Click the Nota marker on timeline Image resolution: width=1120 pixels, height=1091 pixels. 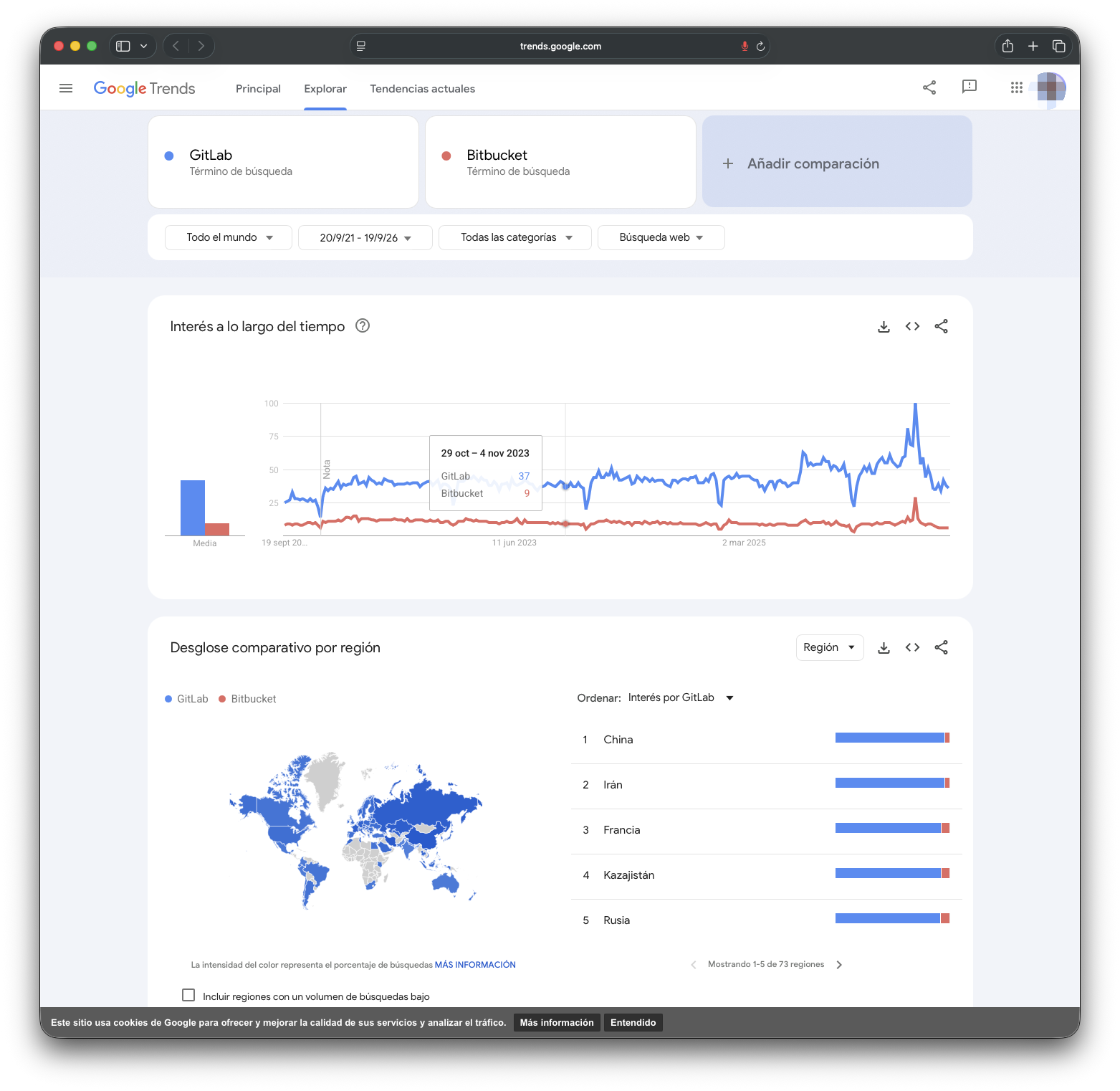click(327, 469)
